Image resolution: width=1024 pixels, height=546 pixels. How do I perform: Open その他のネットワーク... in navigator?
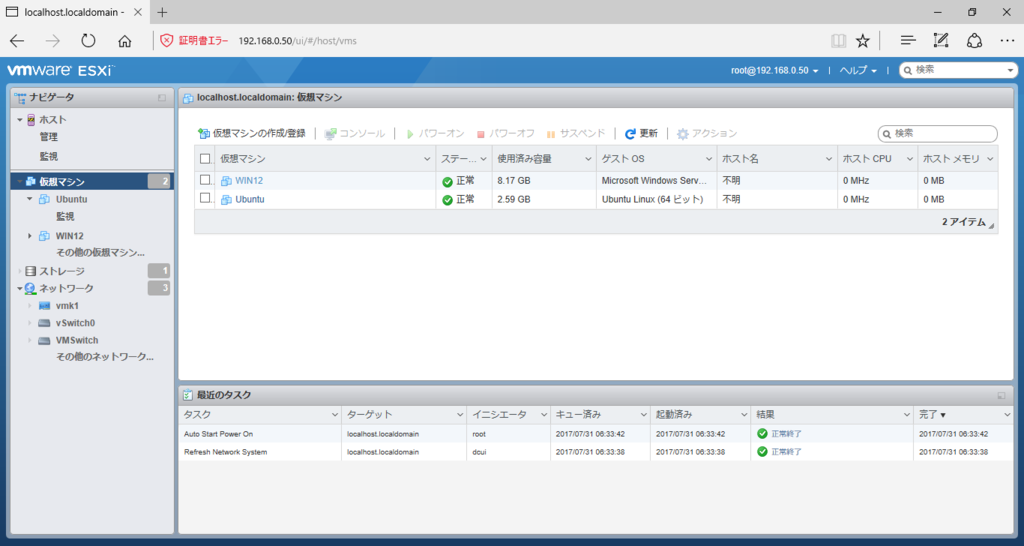pos(104,357)
